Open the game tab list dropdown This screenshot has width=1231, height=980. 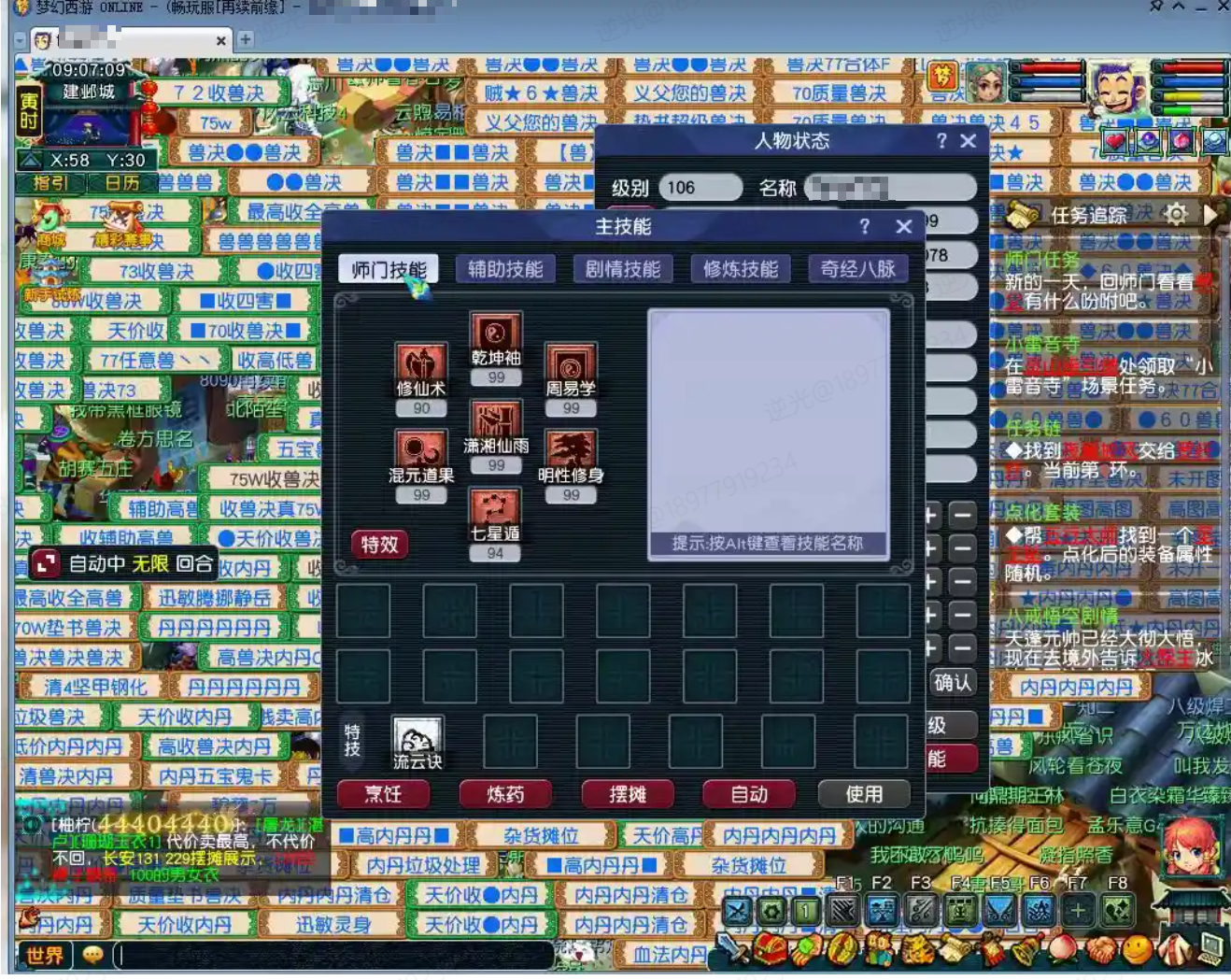(x=20, y=40)
